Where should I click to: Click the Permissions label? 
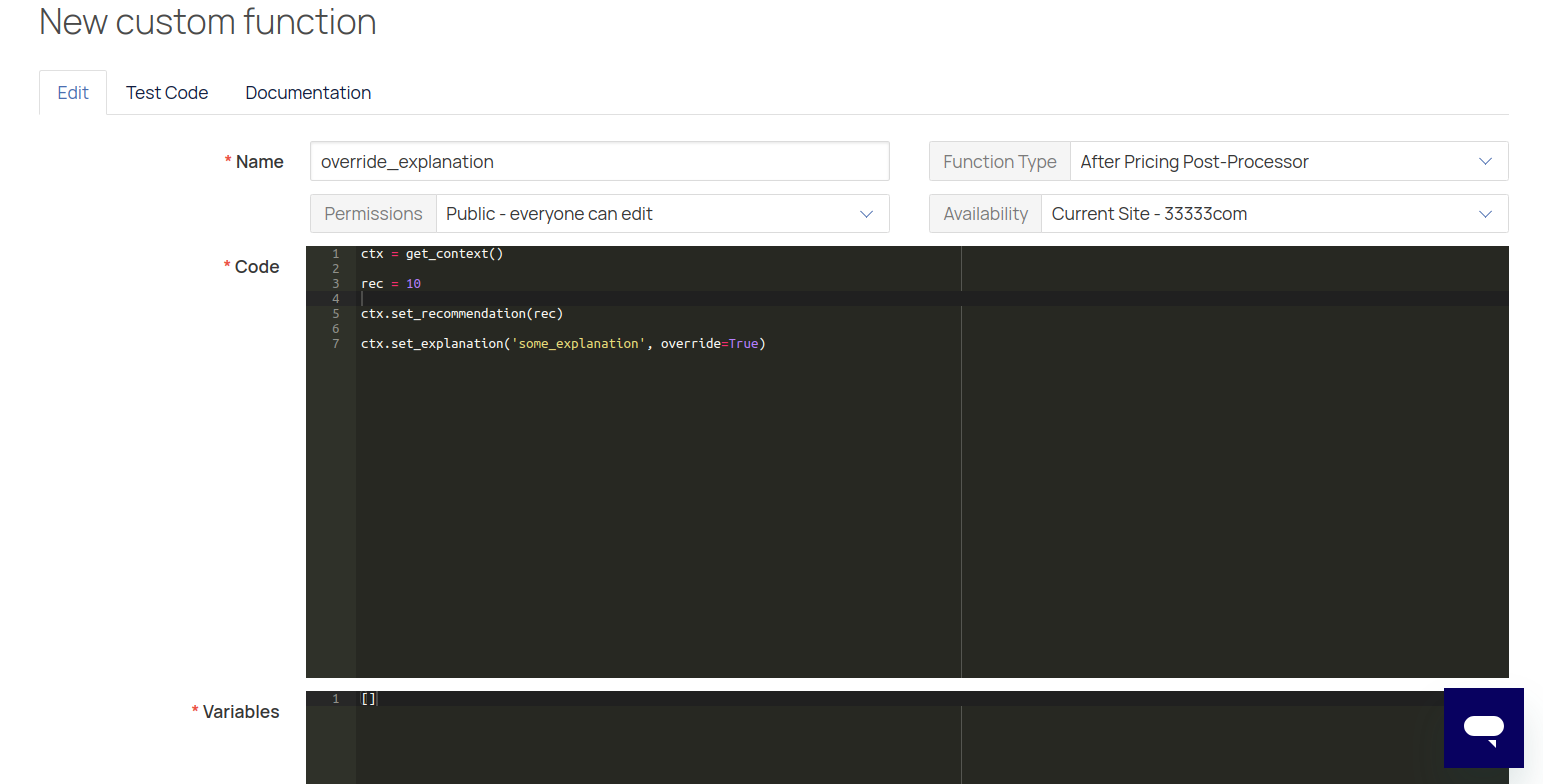(373, 213)
